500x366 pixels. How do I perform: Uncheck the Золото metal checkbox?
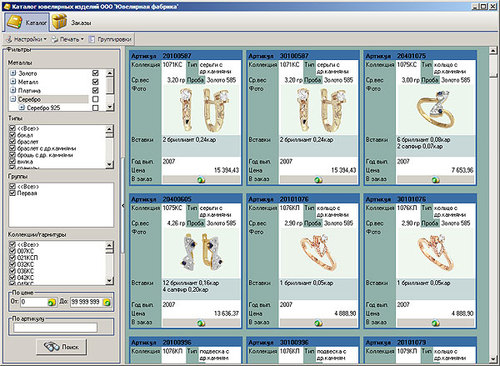(95, 73)
